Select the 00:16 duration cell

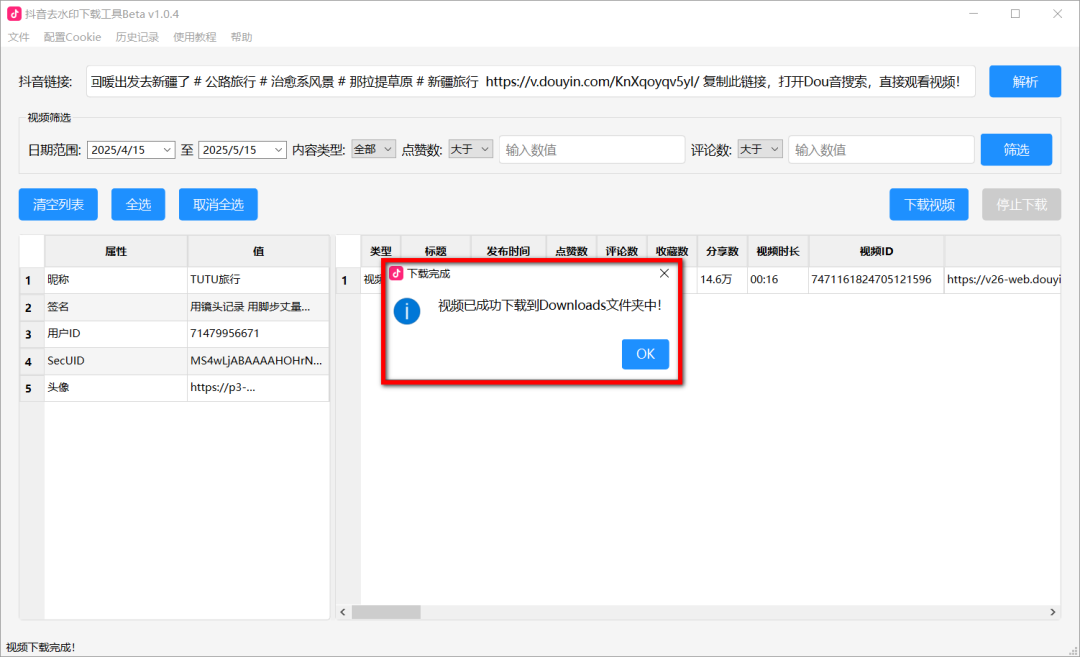click(x=778, y=280)
